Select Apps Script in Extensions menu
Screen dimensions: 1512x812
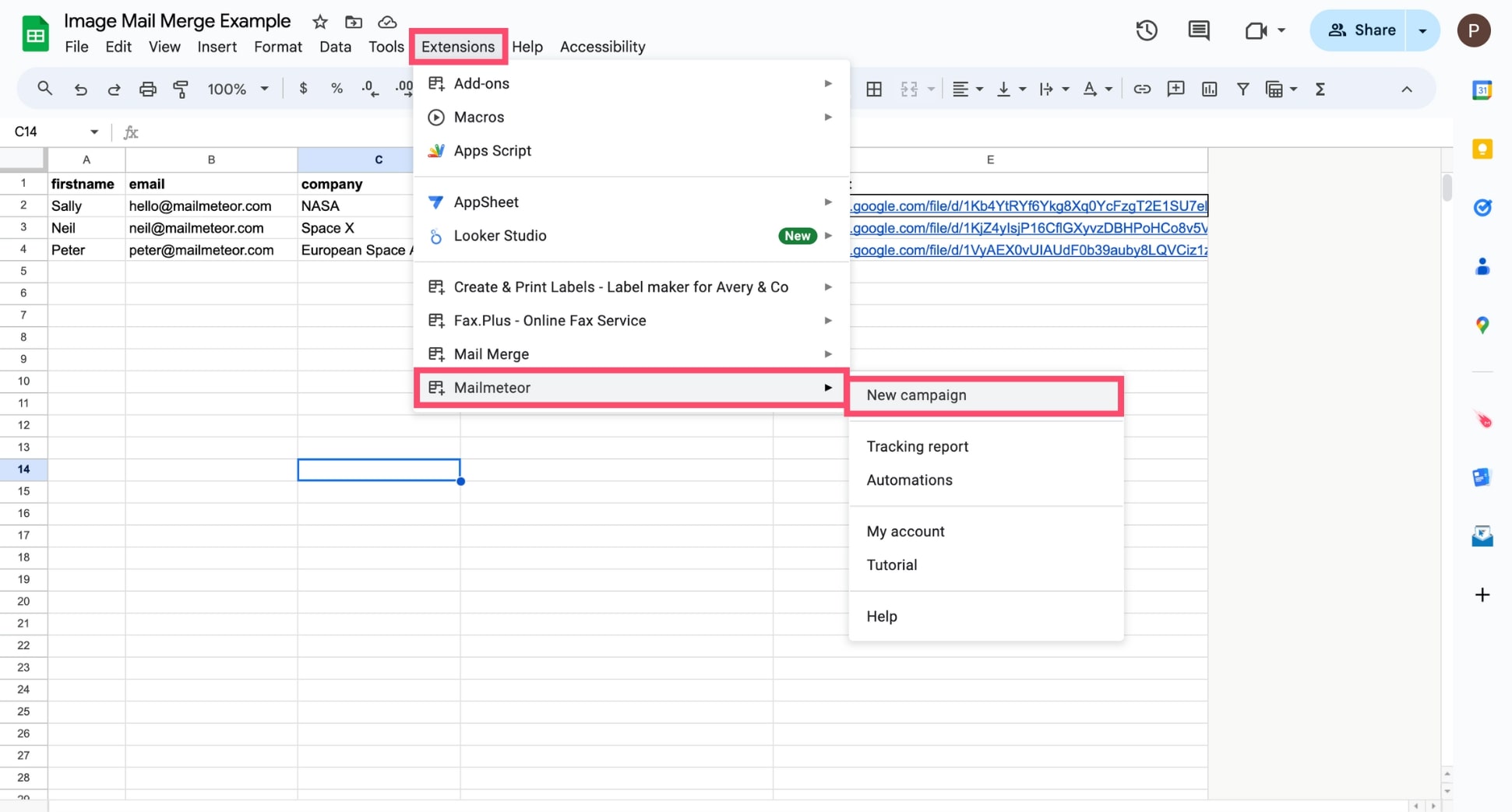631,150
